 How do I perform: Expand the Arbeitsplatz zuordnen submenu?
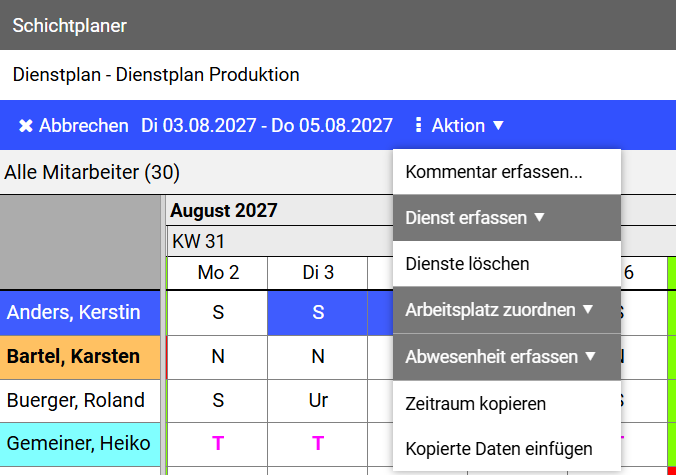507,310
